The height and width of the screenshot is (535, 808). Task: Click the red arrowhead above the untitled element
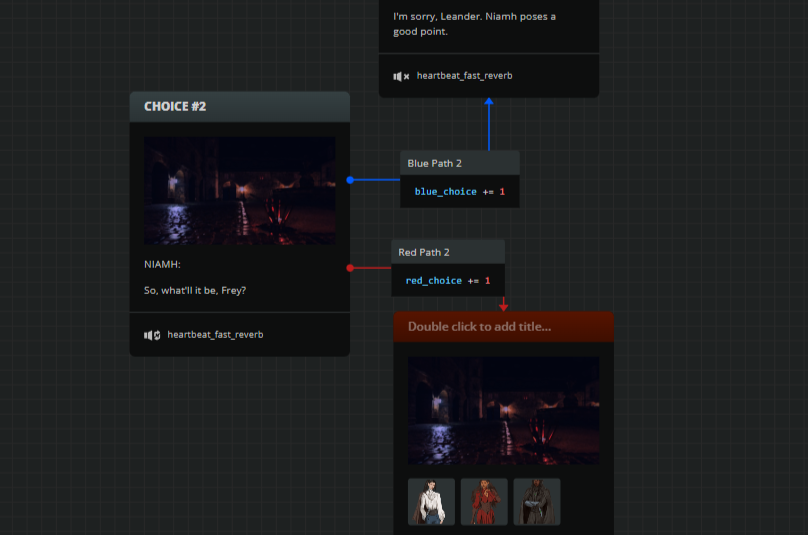click(x=503, y=307)
